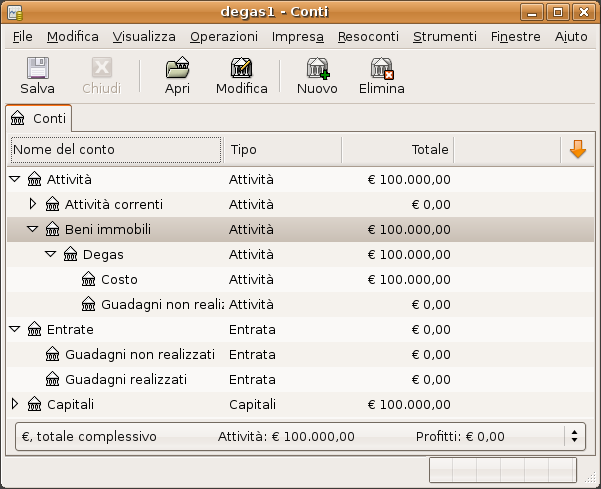Switch to the Conti tab

point(39,118)
